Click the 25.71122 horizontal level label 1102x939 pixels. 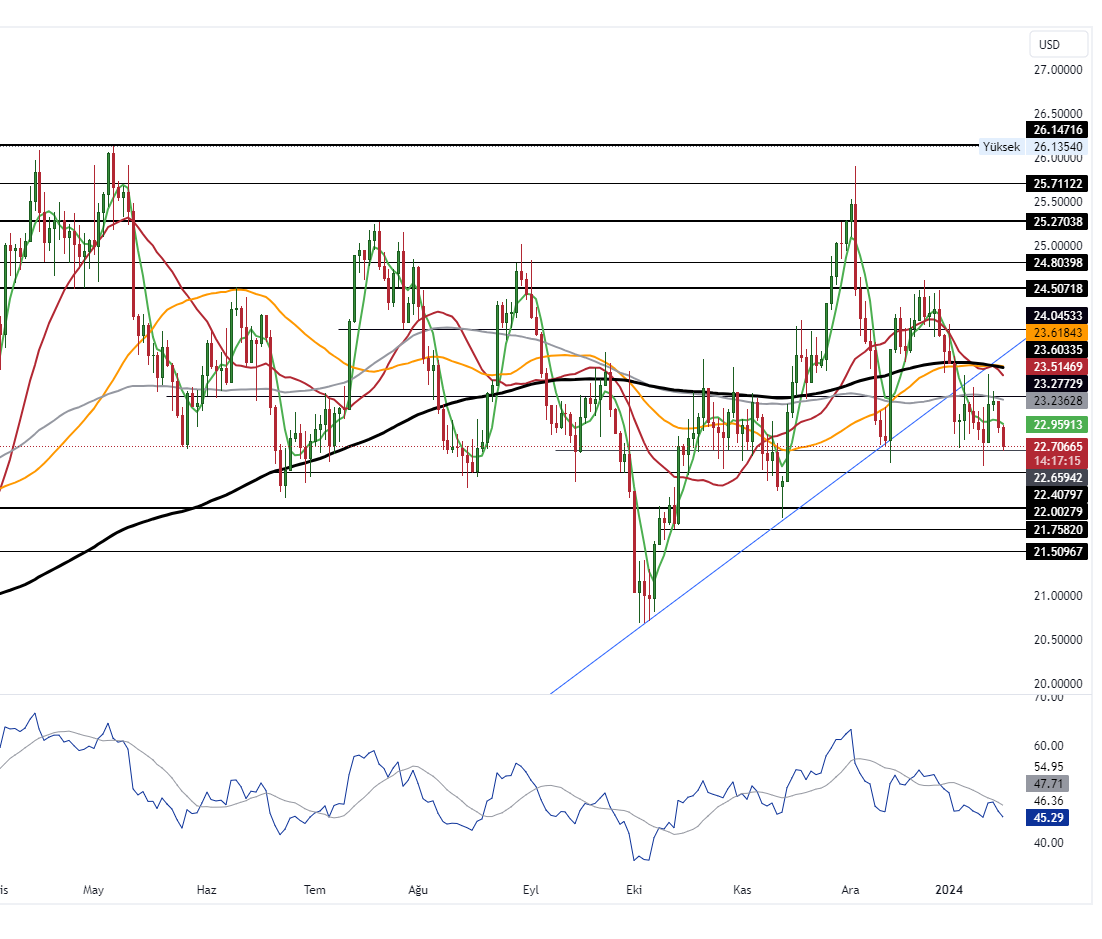[x=1058, y=184]
